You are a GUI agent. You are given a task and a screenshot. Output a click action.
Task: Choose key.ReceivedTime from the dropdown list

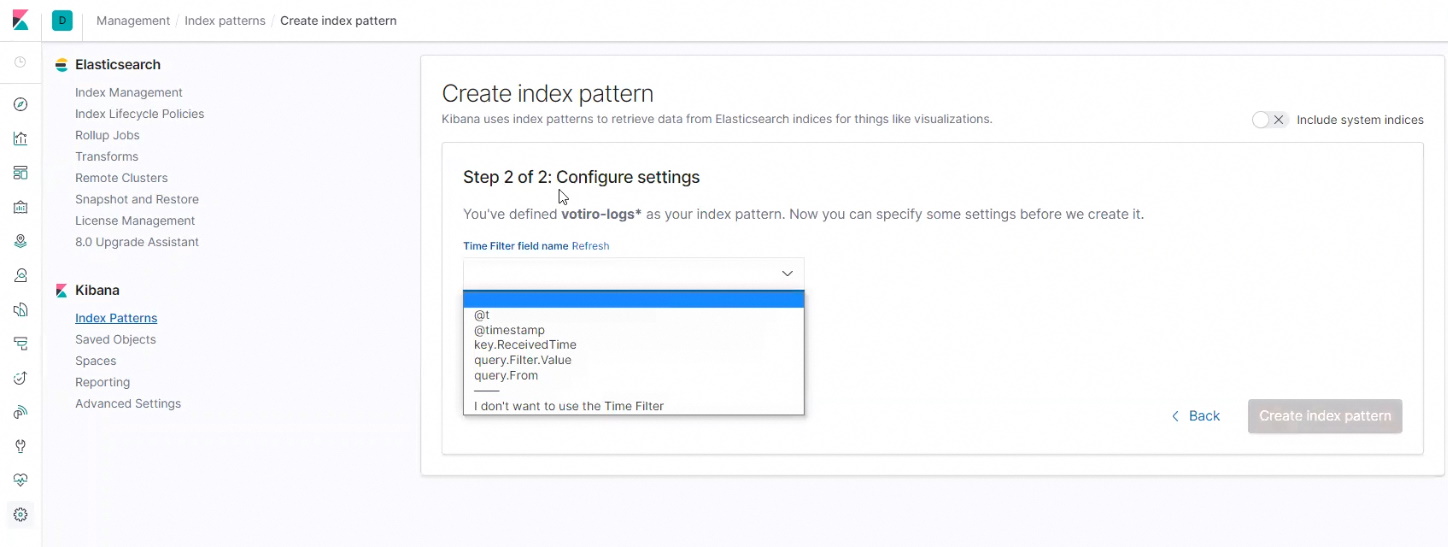tap(633, 345)
